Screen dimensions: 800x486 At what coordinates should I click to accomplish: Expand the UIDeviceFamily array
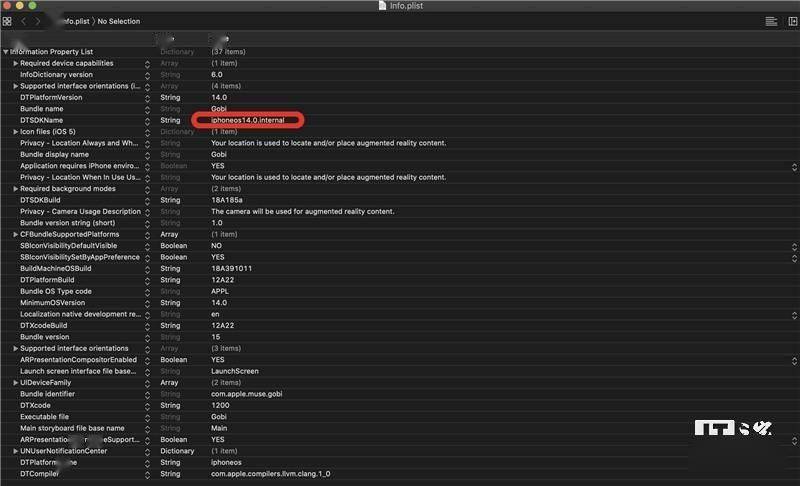tap(15, 383)
